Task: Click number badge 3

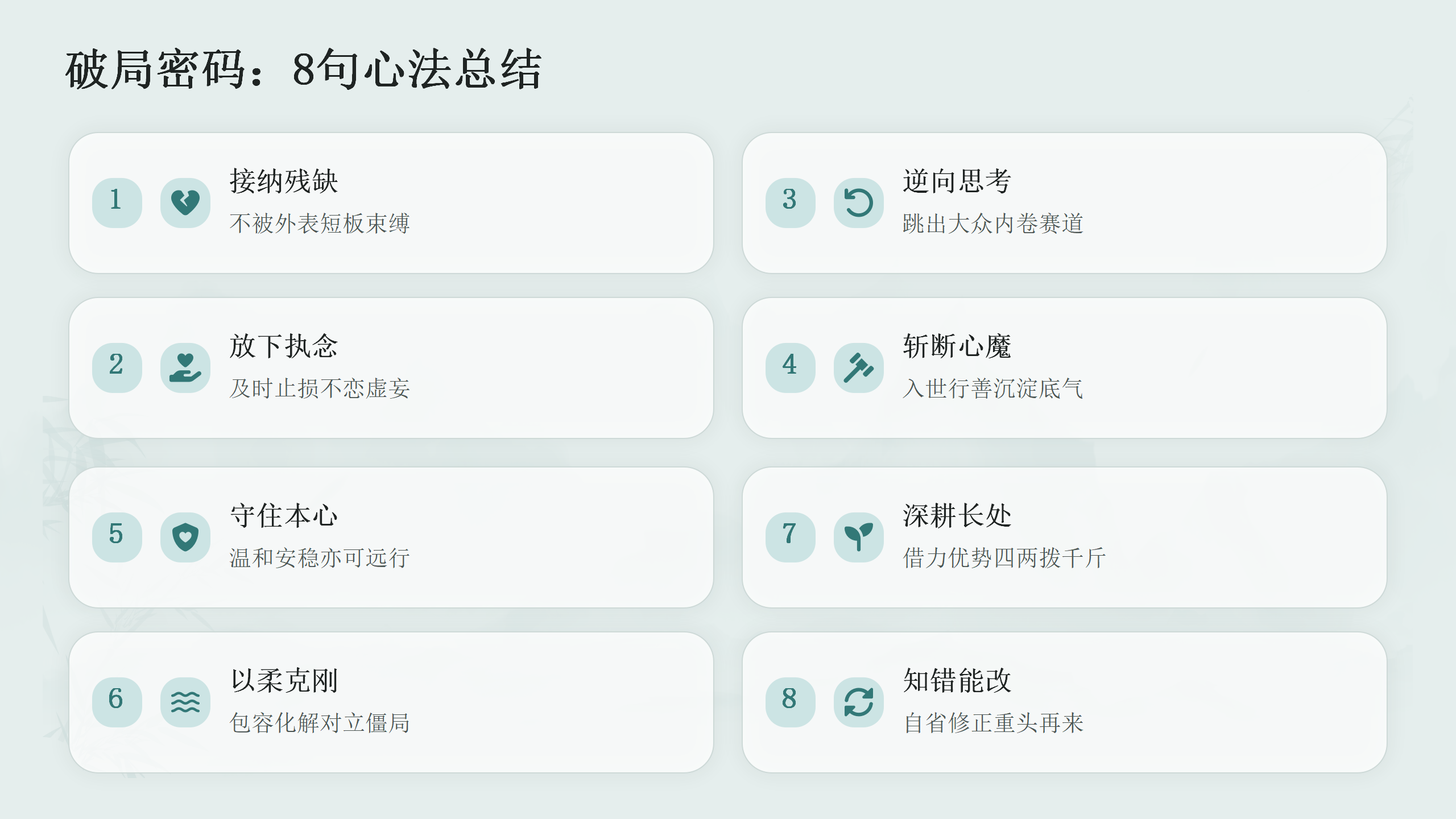Action: coord(791,202)
